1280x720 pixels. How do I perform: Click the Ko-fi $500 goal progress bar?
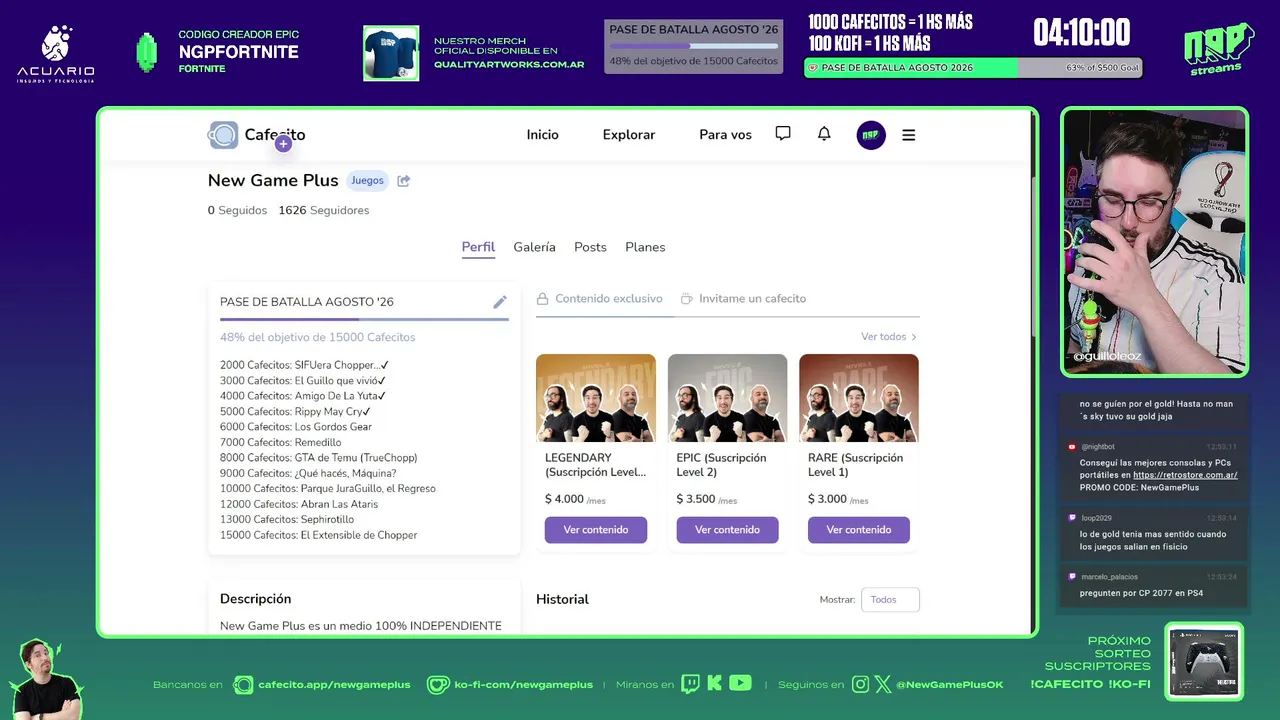(973, 68)
